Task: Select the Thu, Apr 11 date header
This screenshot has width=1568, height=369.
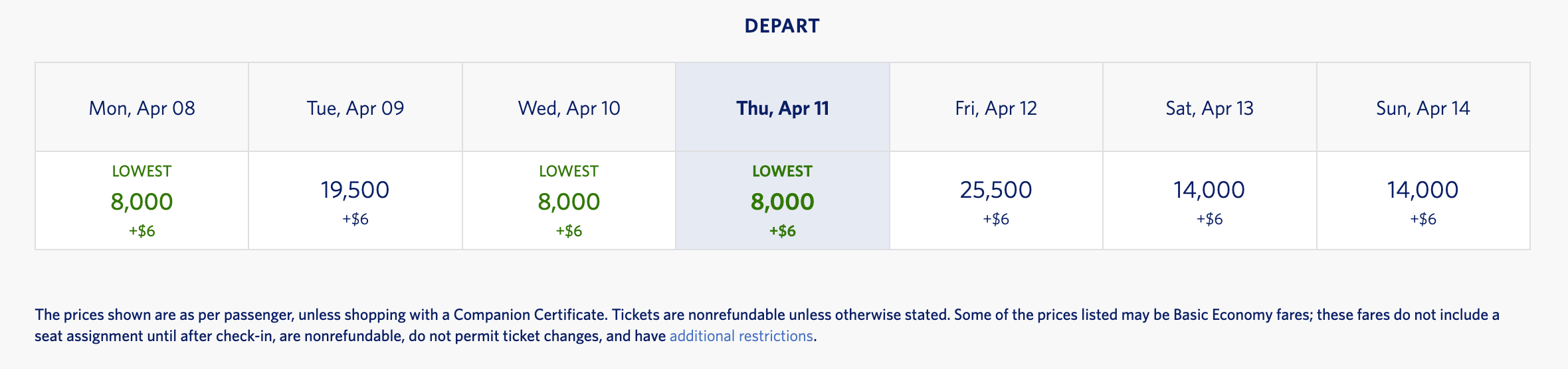Action: point(783,108)
